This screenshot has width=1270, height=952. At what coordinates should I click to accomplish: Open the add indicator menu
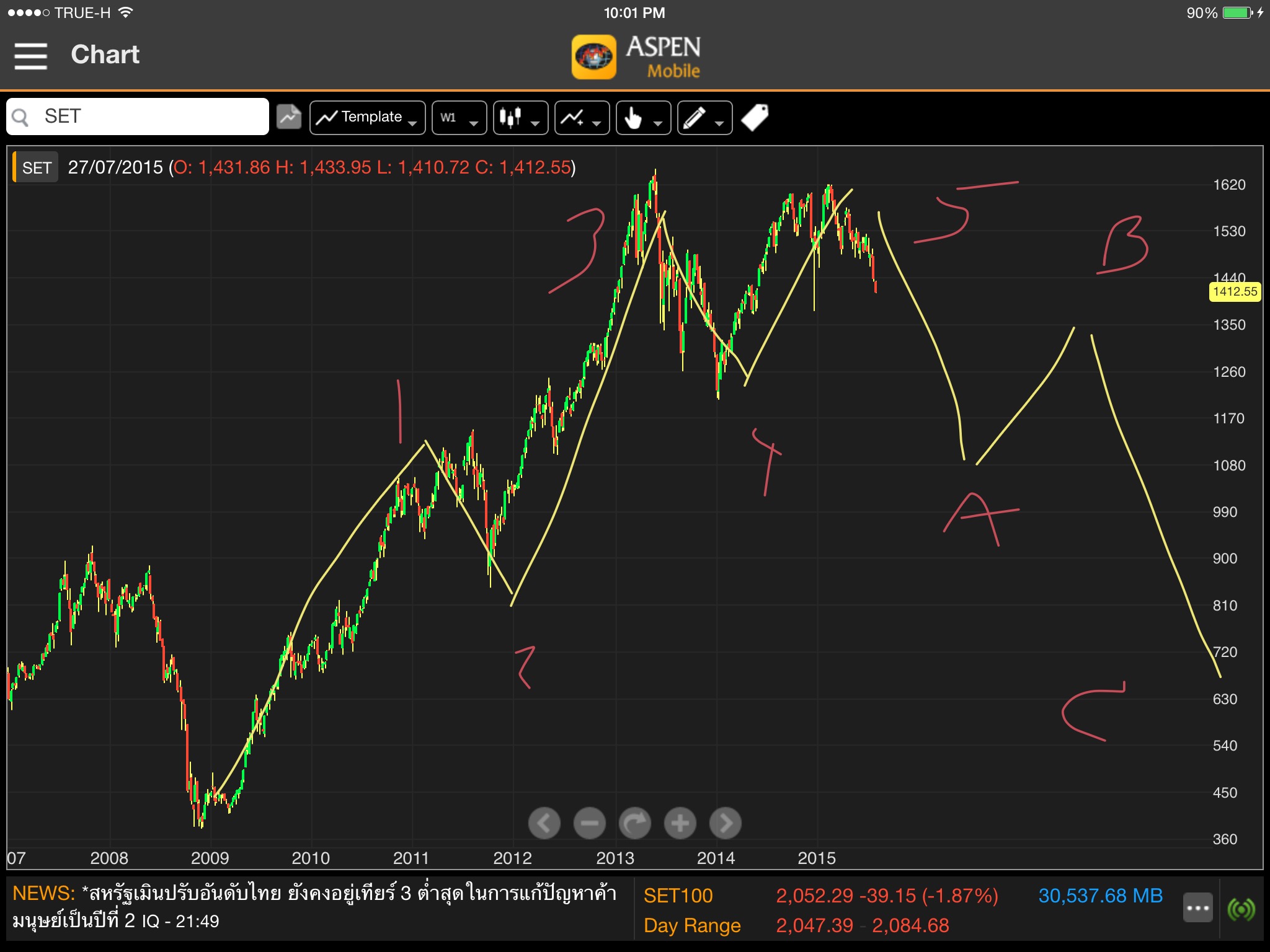[x=581, y=117]
